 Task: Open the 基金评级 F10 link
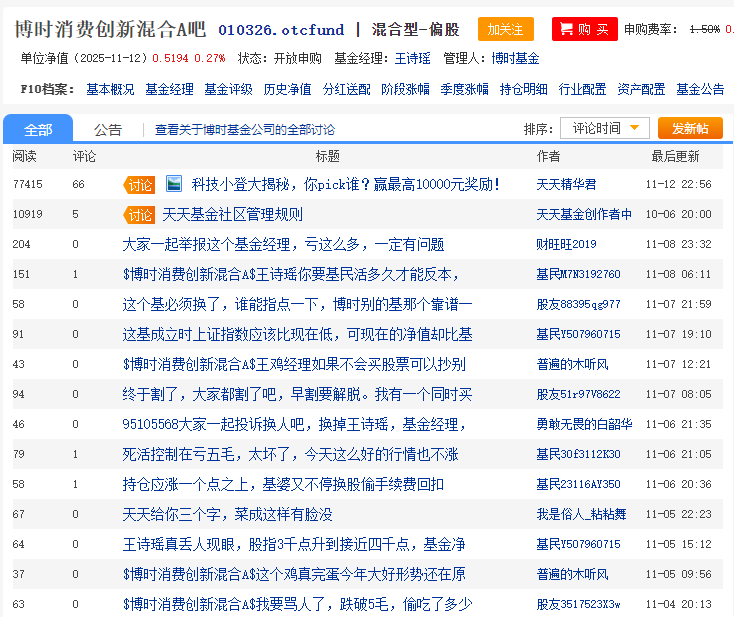pyautogui.click(x=228, y=89)
